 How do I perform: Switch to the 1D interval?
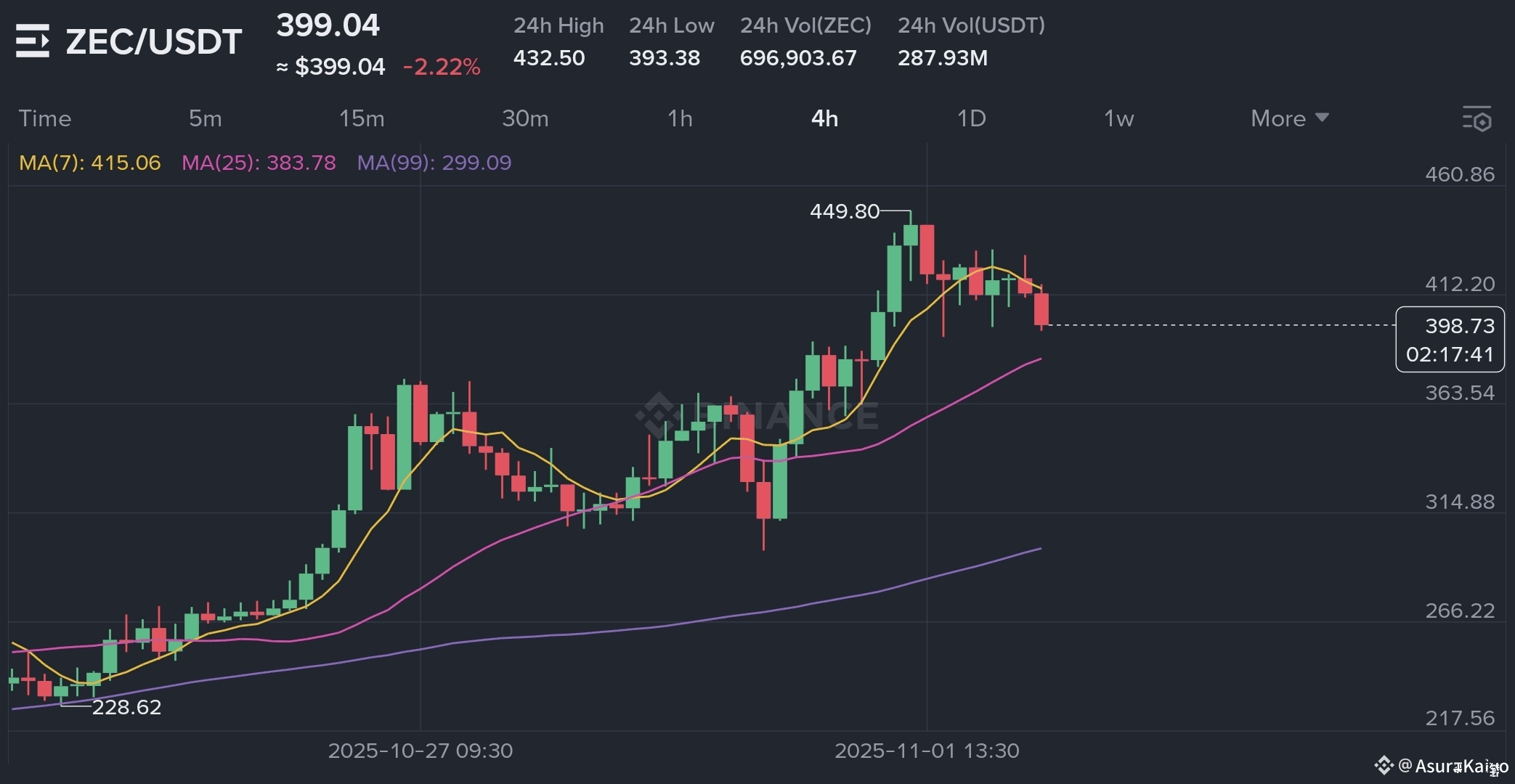point(971,118)
